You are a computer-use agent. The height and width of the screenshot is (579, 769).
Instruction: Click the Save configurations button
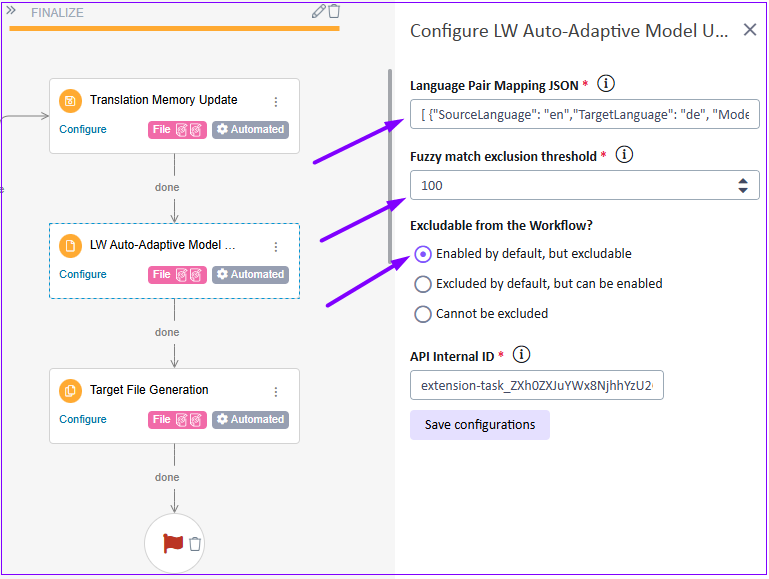pos(480,425)
